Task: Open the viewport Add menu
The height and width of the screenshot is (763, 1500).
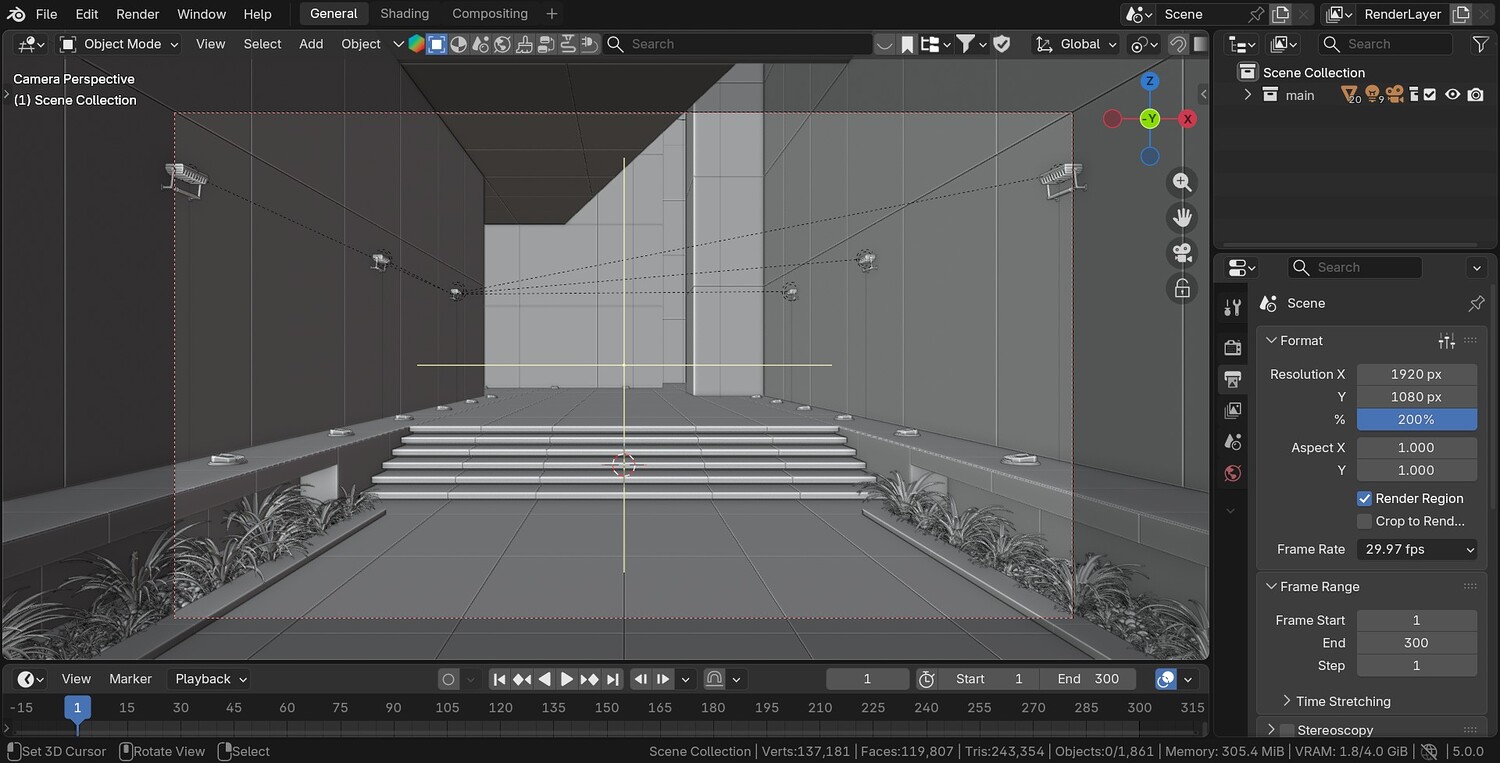Action: point(311,44)
